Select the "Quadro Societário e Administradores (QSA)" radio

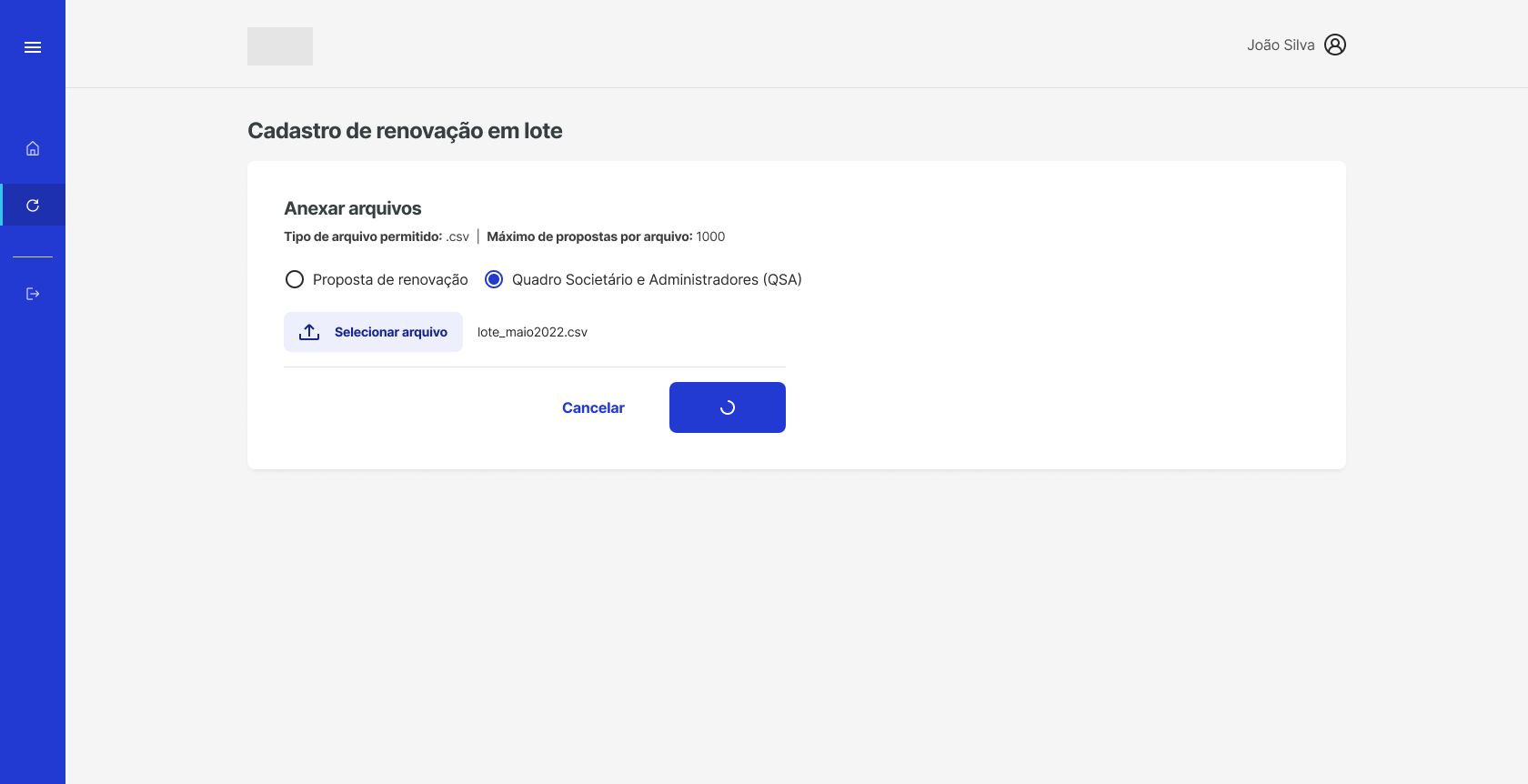(x=494, y=279)
